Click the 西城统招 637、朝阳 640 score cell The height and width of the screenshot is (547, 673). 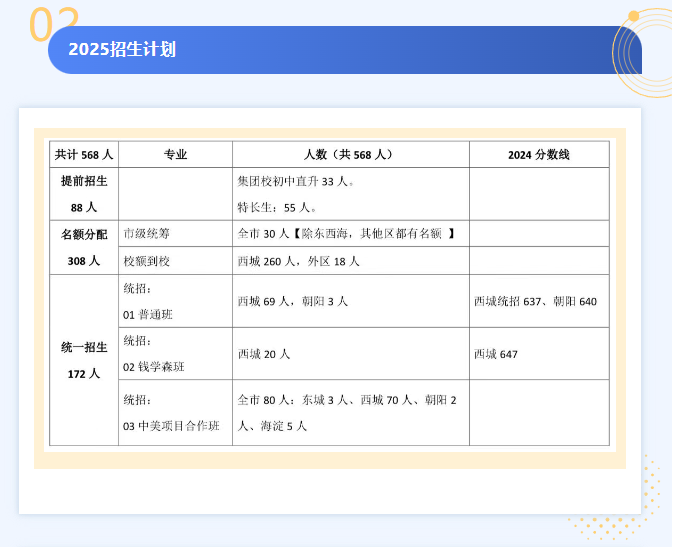coord(539,301)
